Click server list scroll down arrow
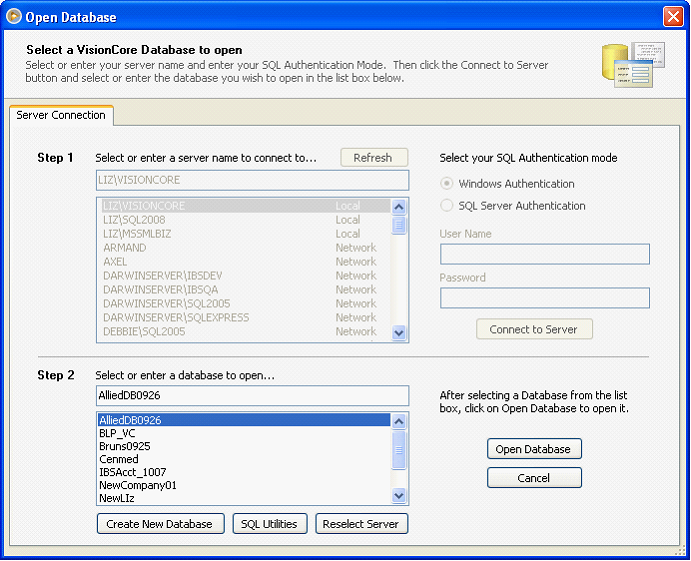Image resolution: width=691 pixels, height=561 pixels. (x=399, y=333)
